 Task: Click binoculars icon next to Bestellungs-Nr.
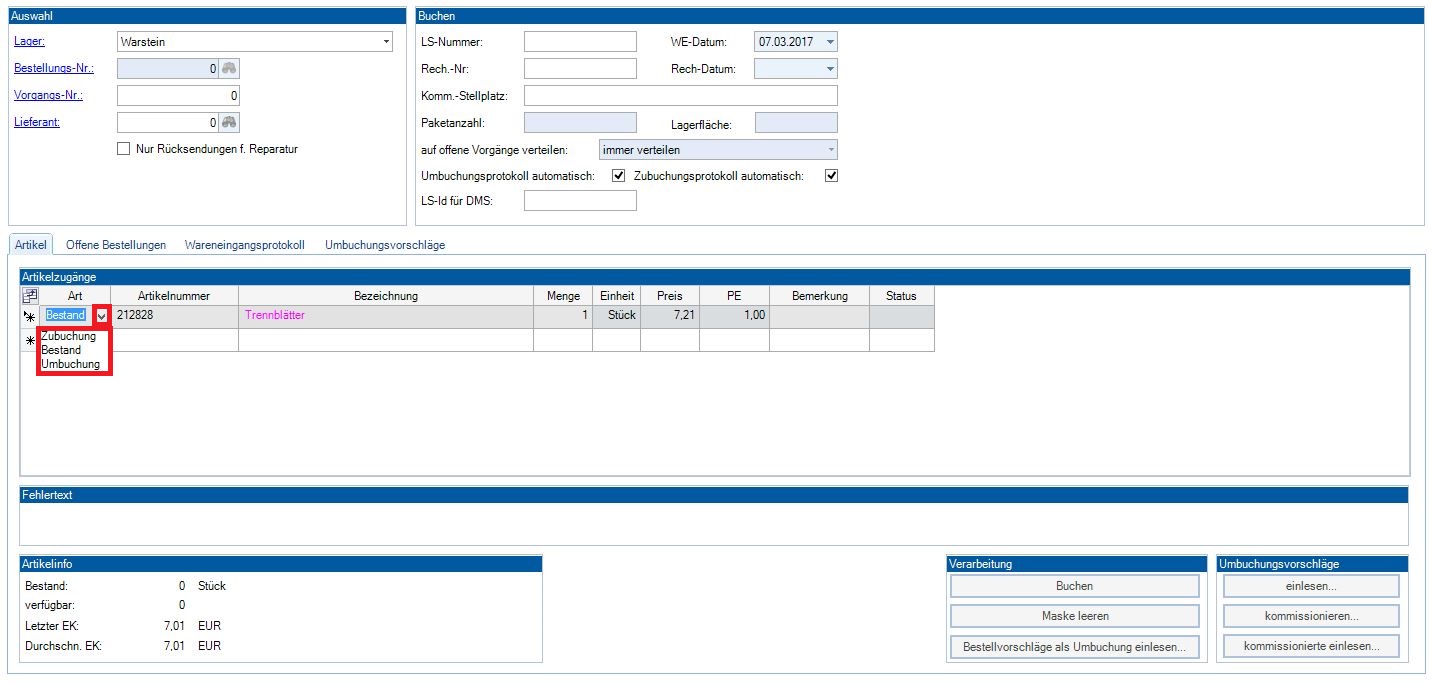(x=230, y=69)
